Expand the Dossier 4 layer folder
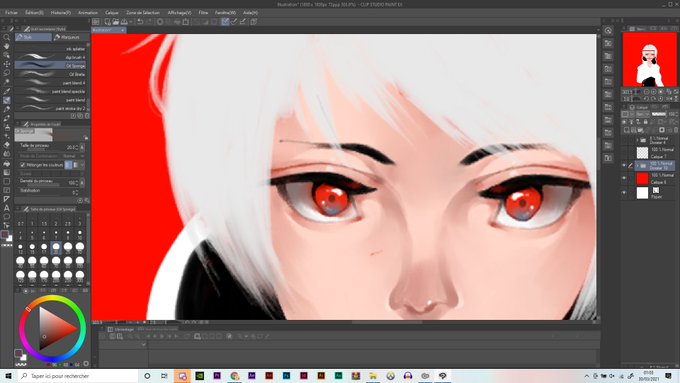The height and width of the screenshot is (383, 680). pyautogui.click(x=638, y=140)
